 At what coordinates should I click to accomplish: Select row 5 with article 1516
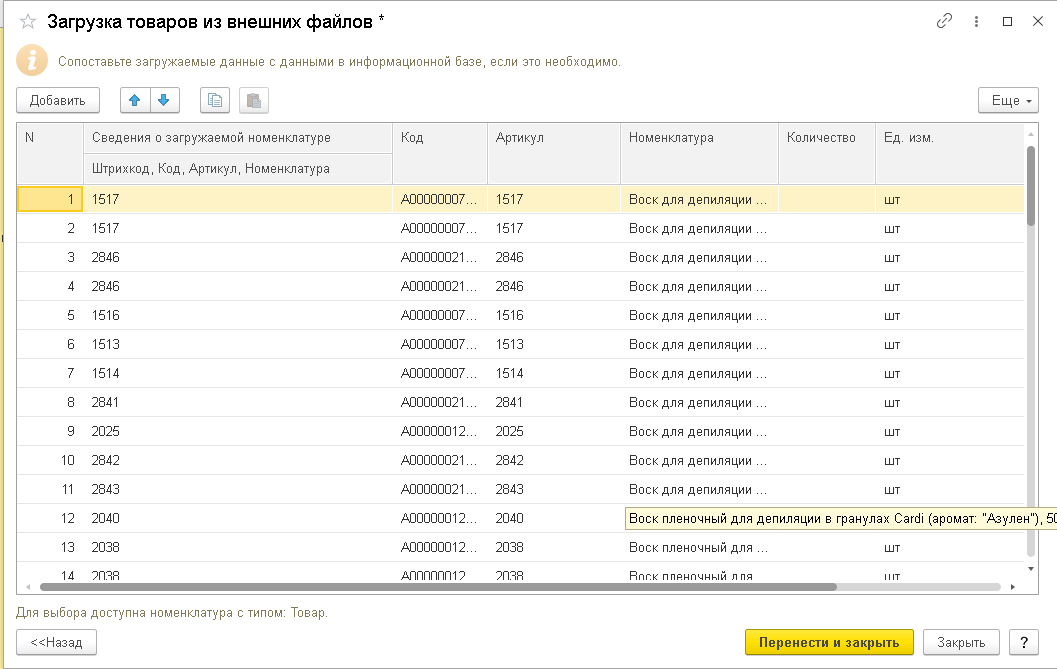(240, 315)
